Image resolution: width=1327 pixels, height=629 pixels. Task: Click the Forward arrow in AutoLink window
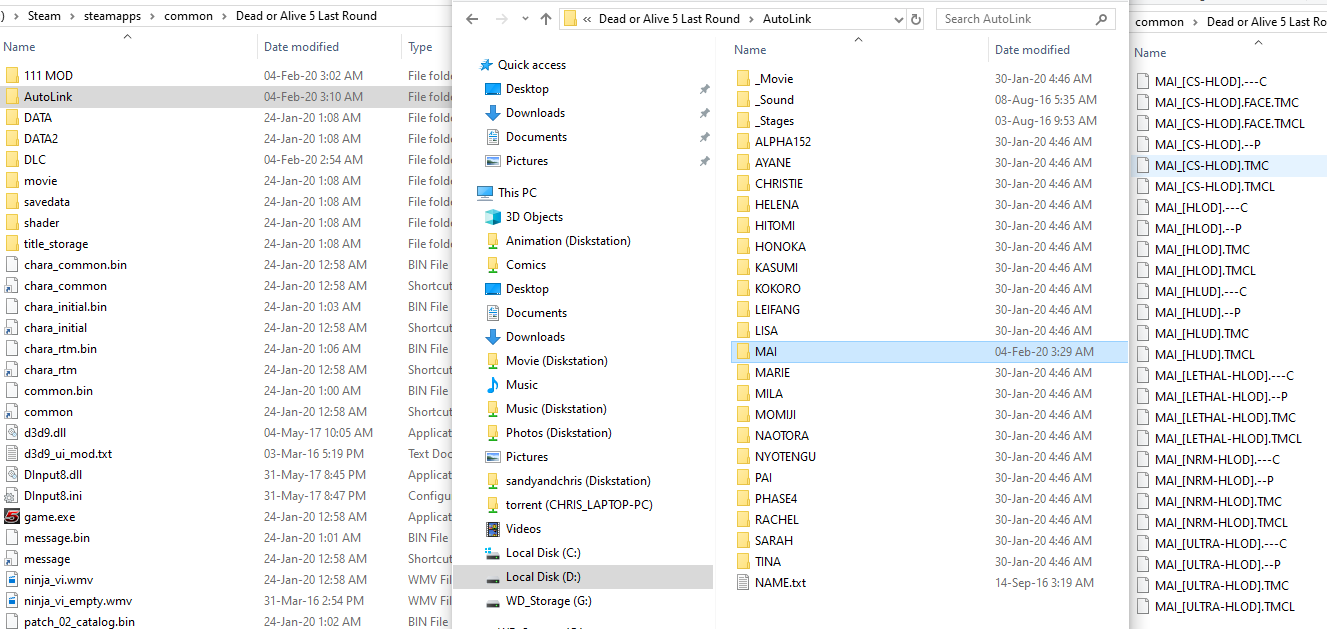[502, 19]
